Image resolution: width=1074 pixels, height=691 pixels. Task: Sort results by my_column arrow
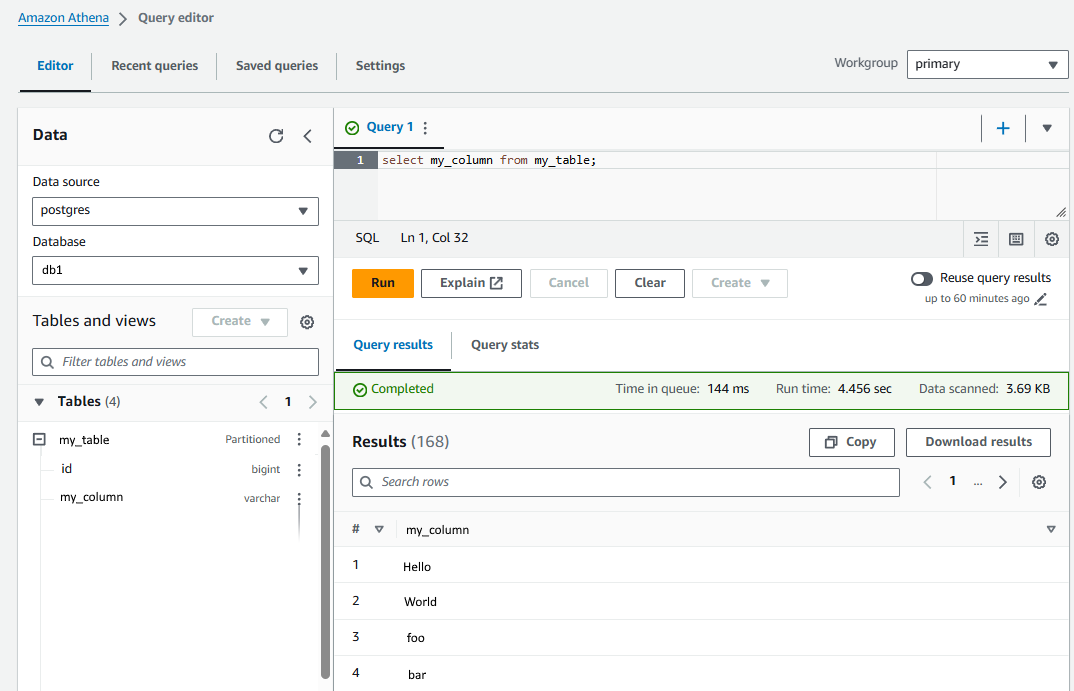[1051, 529]
